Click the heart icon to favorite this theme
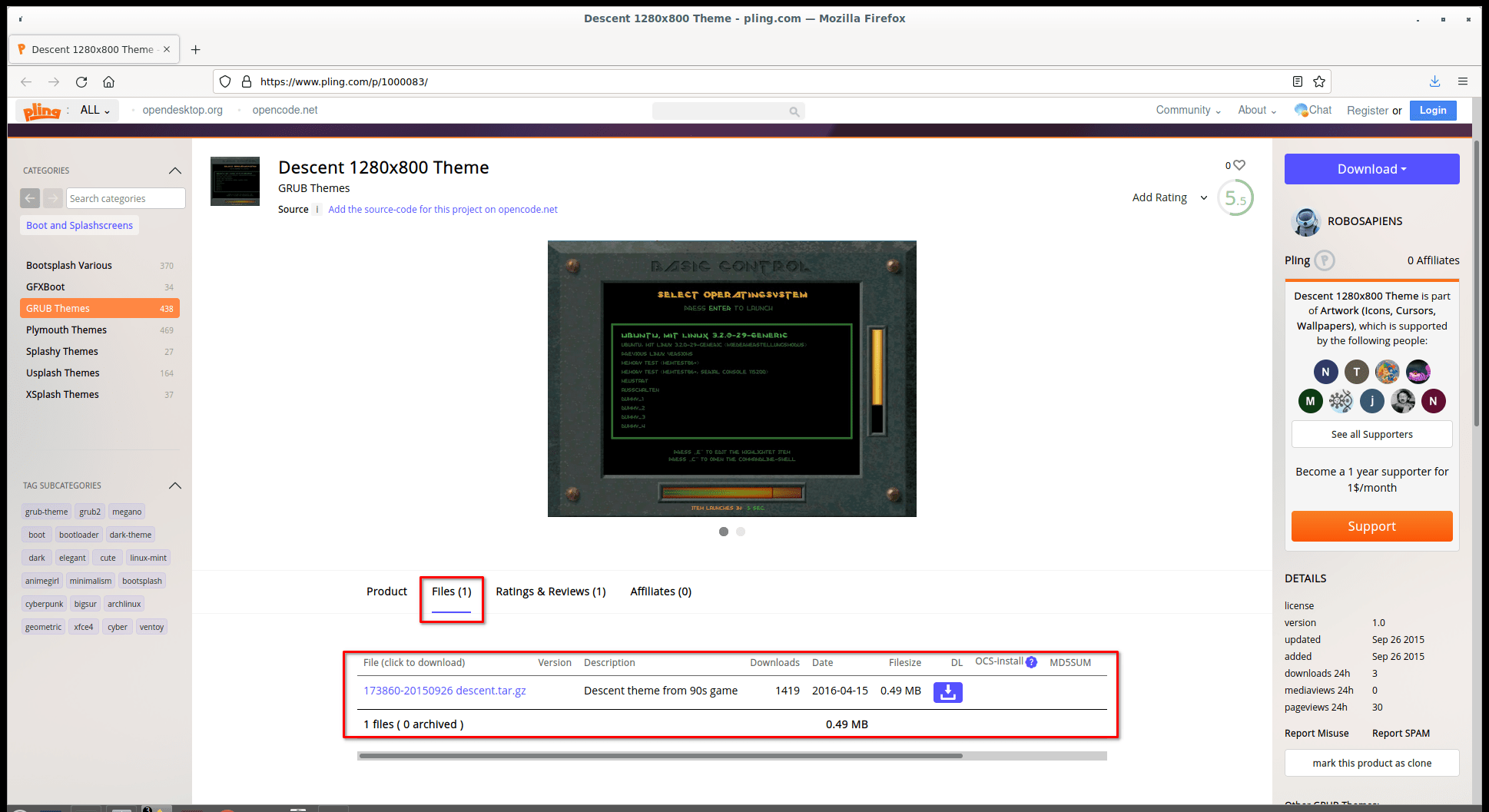The width and height of the screenshot is (1489, 812). pyautogui.click(x=1237, y=164)
